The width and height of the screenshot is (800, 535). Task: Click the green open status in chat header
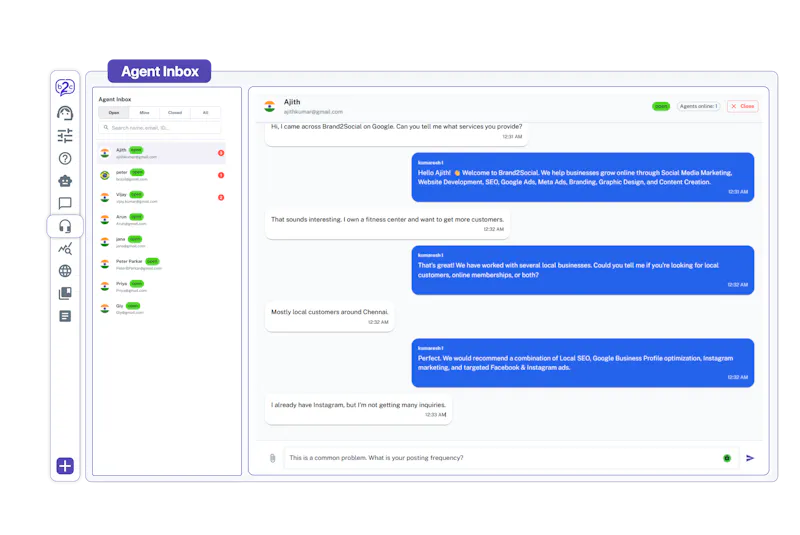pyautogui.click(x=661, y=106)
